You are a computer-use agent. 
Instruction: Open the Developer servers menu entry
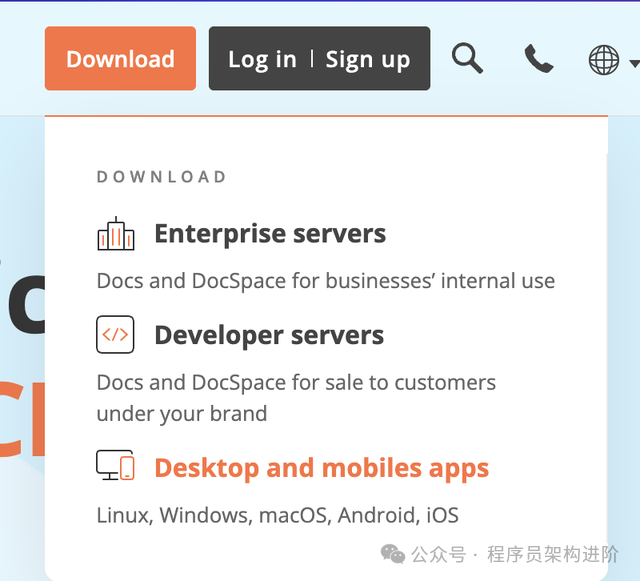269,335
